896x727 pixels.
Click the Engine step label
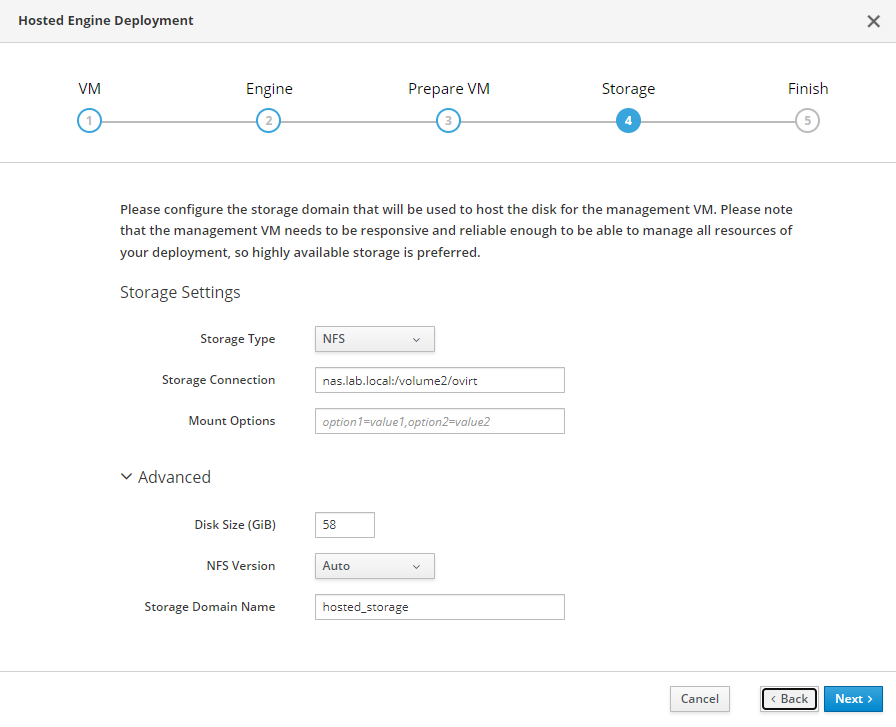(x=269, y=89)
